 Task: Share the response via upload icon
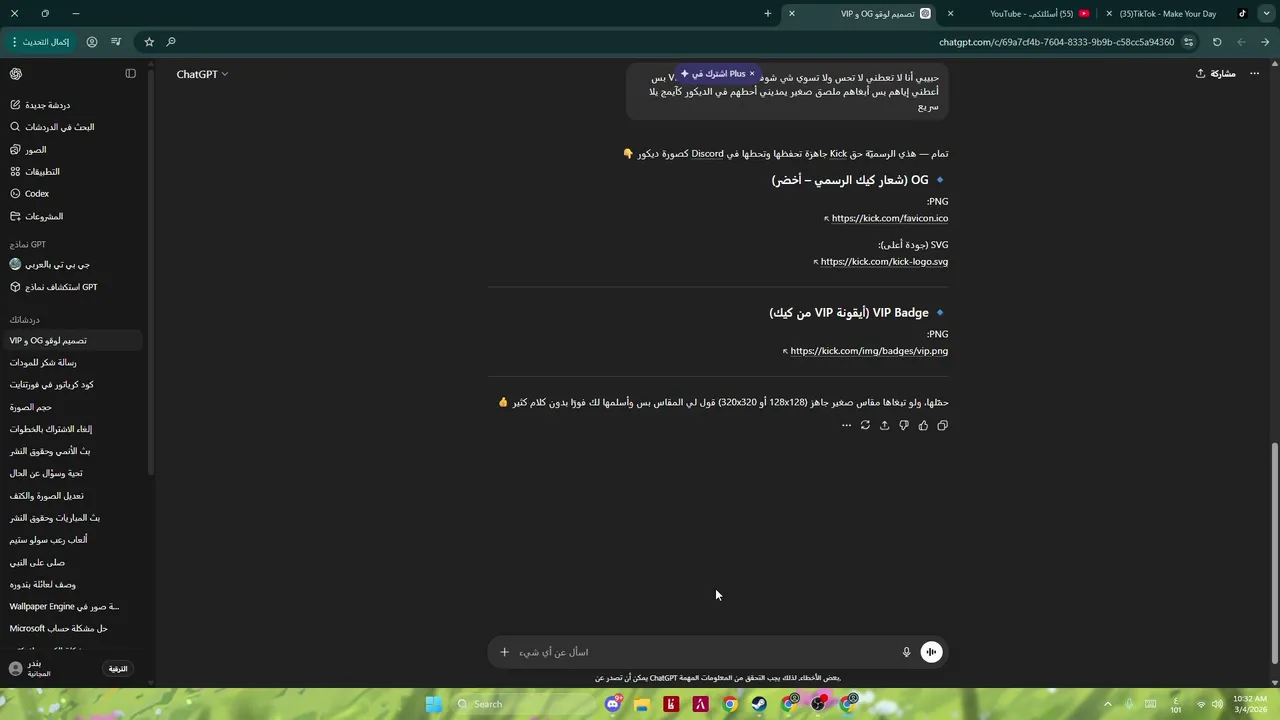pos(884,425)
